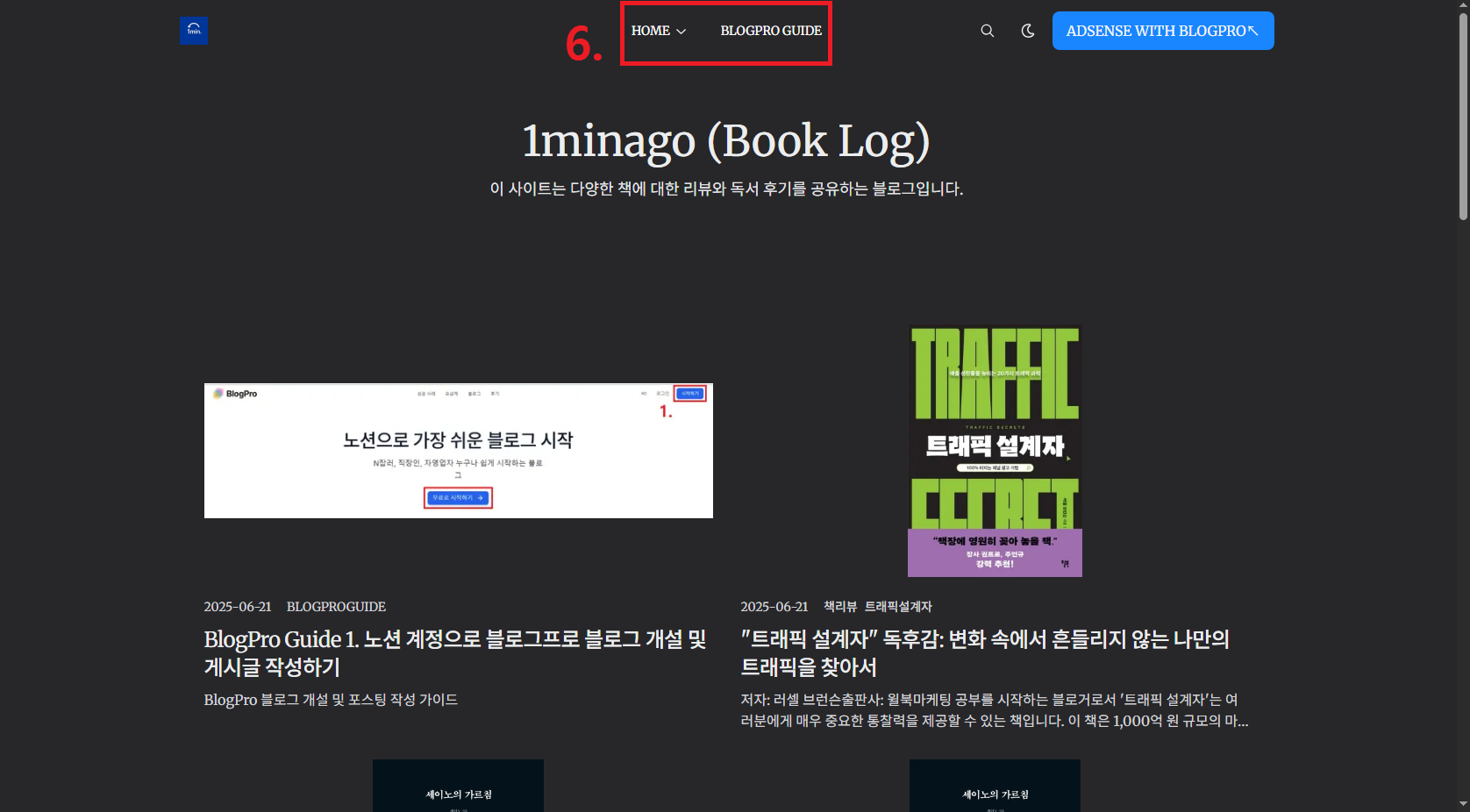Screen dimensions: 1470x812
Task: Click the ADSENSE WITH BLOGPRO button
Action: click(1163, 31)
